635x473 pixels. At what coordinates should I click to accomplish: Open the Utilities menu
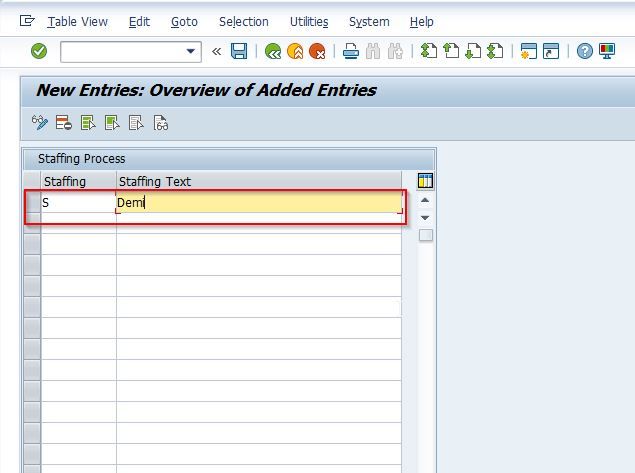309,22
